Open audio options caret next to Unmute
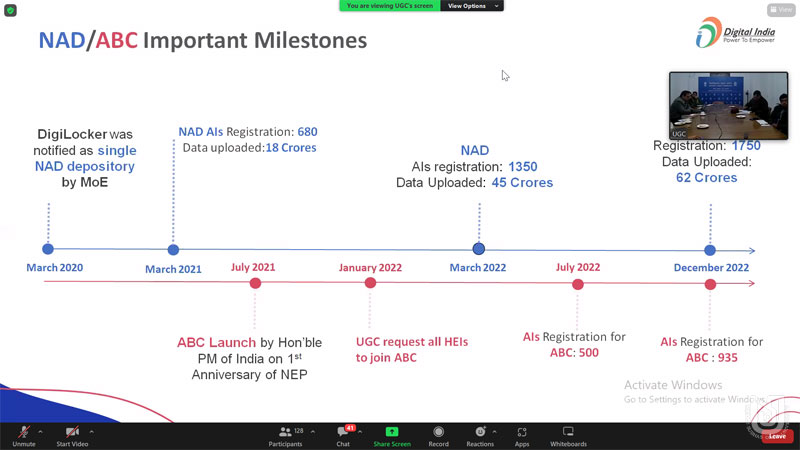Screen dimensions: 800x450 coord(40,432)
